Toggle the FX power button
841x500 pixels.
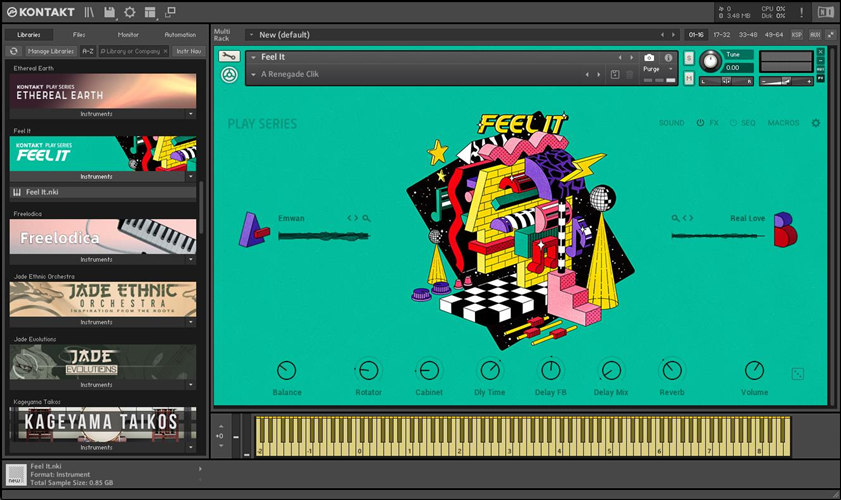tap(700, 123)
